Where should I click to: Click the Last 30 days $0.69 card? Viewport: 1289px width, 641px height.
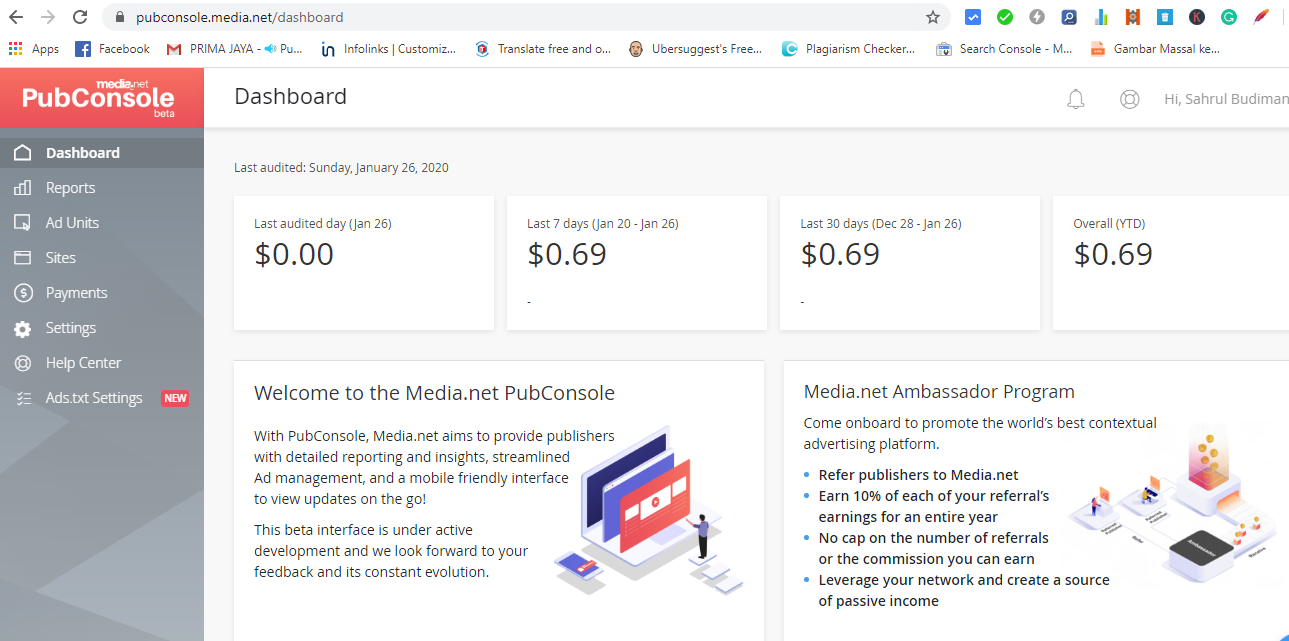coord(910,263)
